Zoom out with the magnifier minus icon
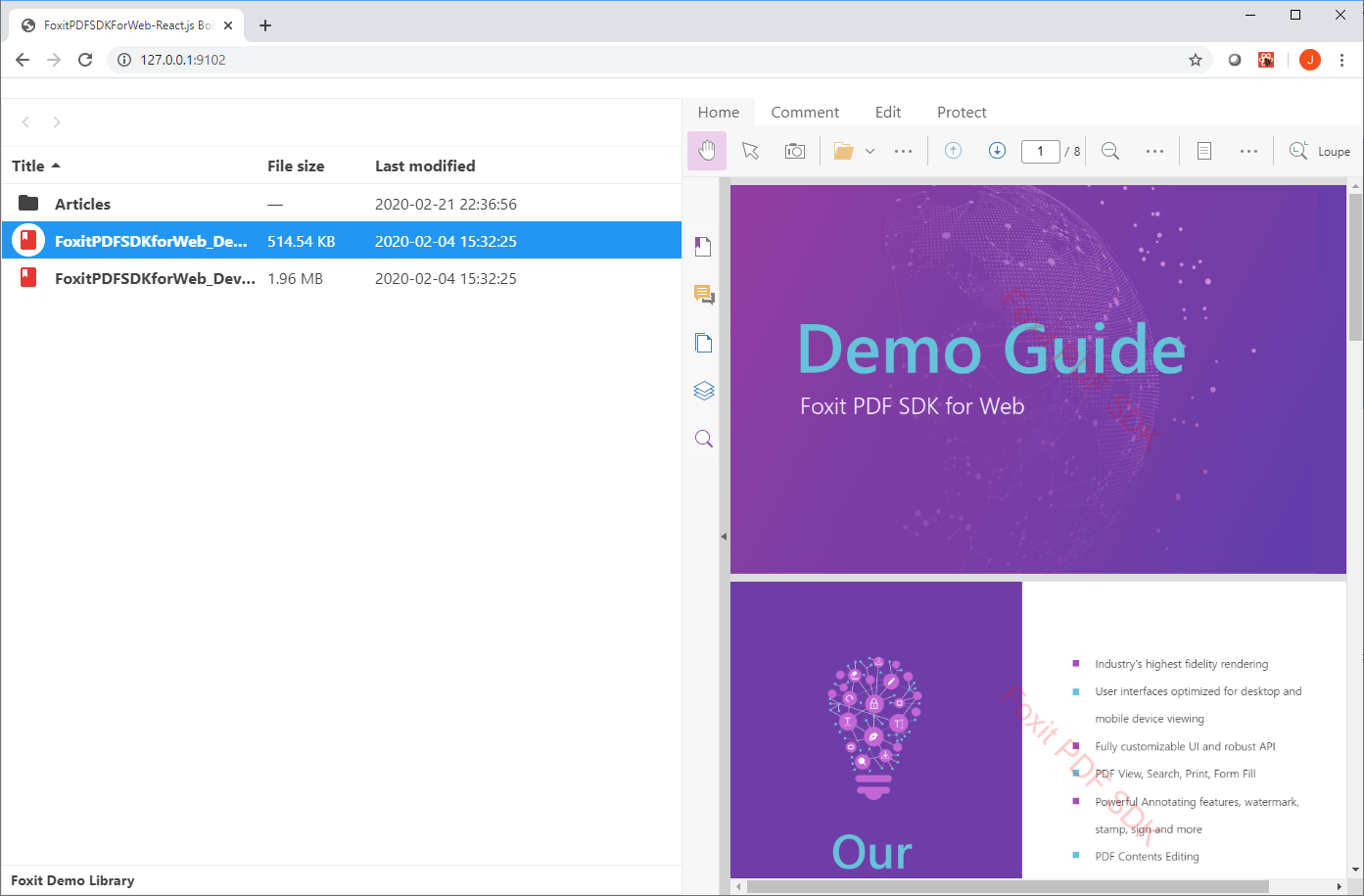Image resolution: width=1364 pixels, height=896 pixels. [x=1109, y=150]
